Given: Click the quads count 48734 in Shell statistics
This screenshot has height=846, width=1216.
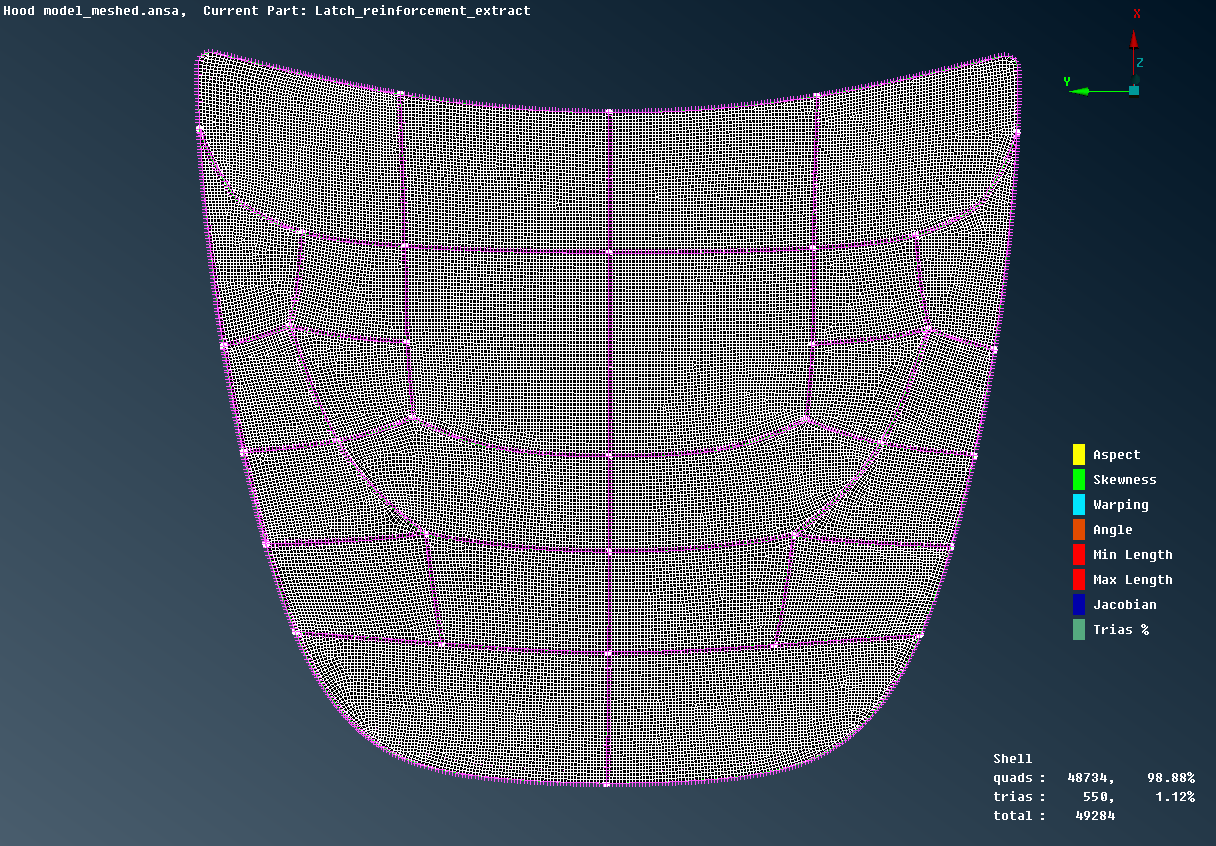Looking at the screenshot, I should tap(1089, 777).
